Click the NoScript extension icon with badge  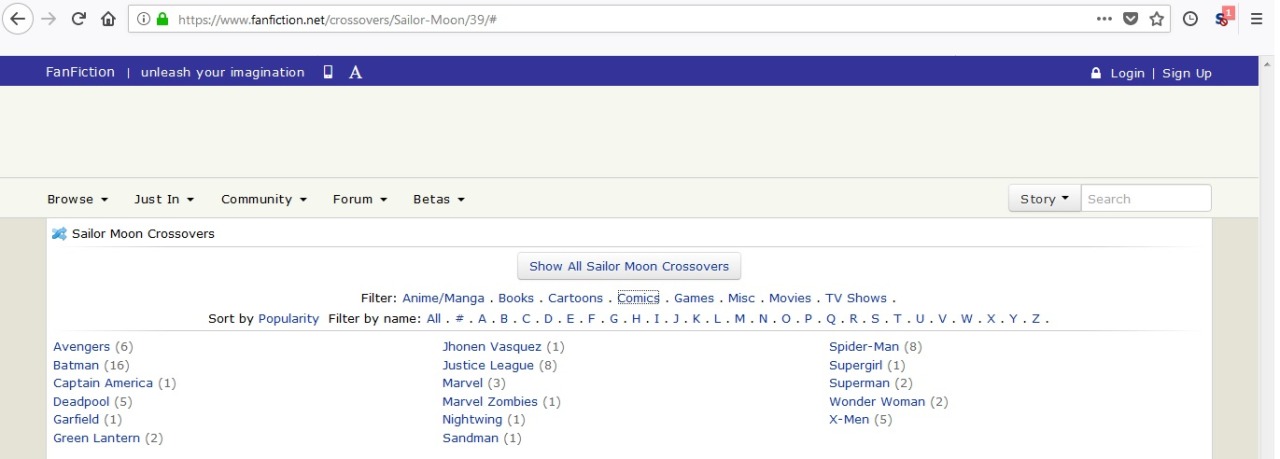(1223, 17)
